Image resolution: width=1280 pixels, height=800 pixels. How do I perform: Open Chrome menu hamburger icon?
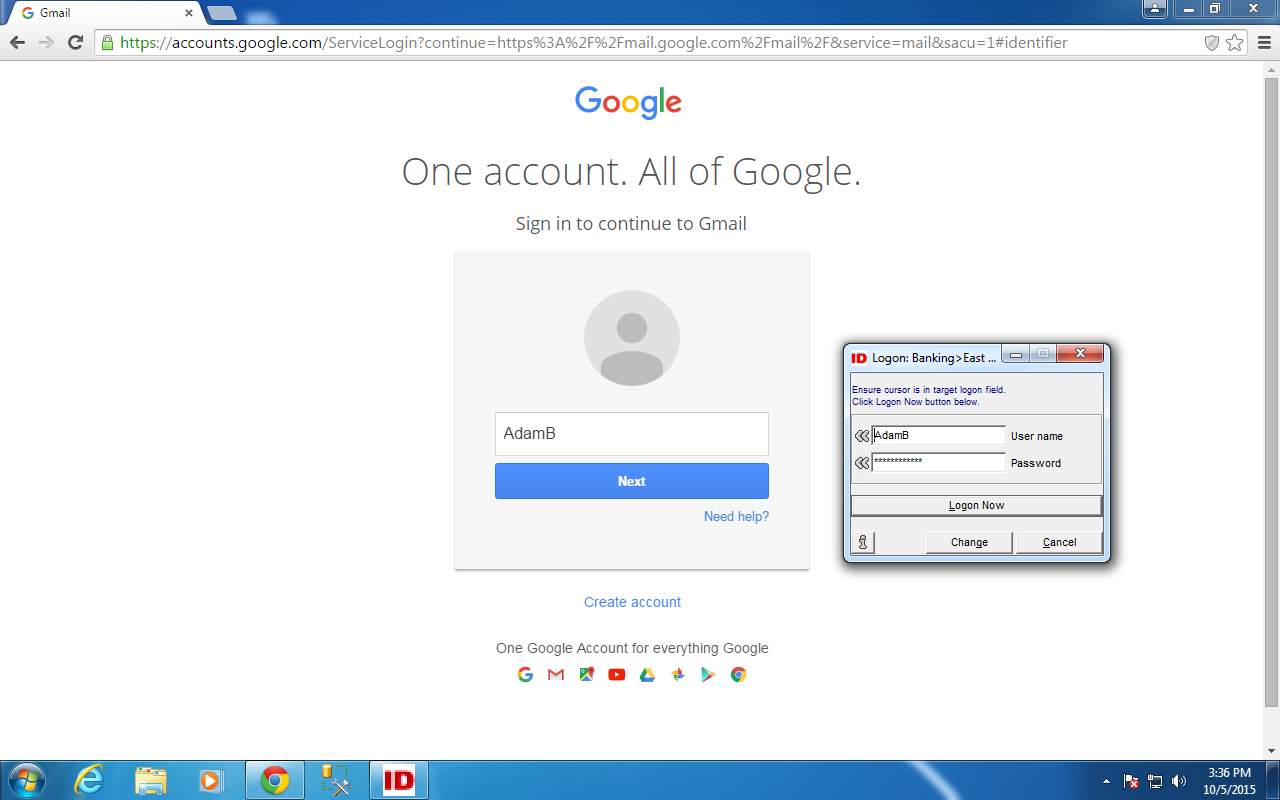coord(1264,43)
